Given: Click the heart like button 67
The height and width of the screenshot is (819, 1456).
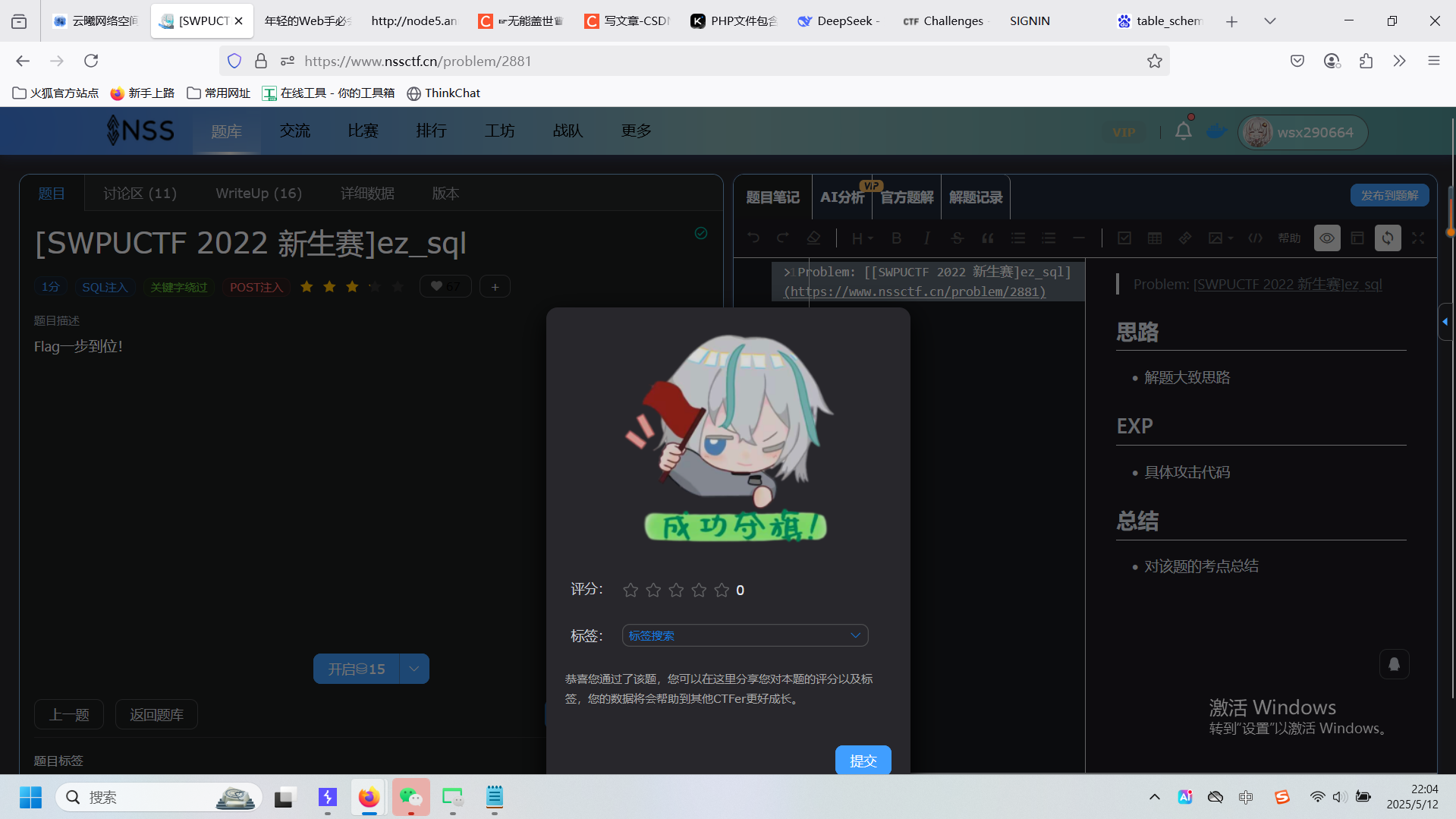Looking at the screenshot, I should (x=445, y=286).
